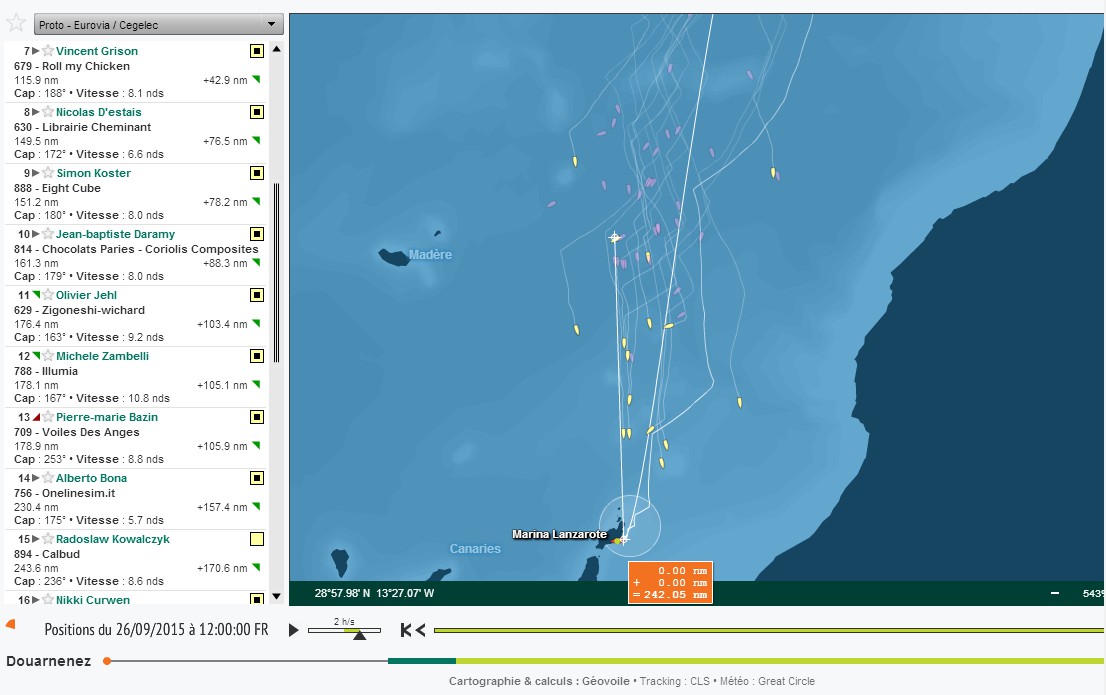
Task: Click the orange distance measurement box
Action: tap(670, 583)
